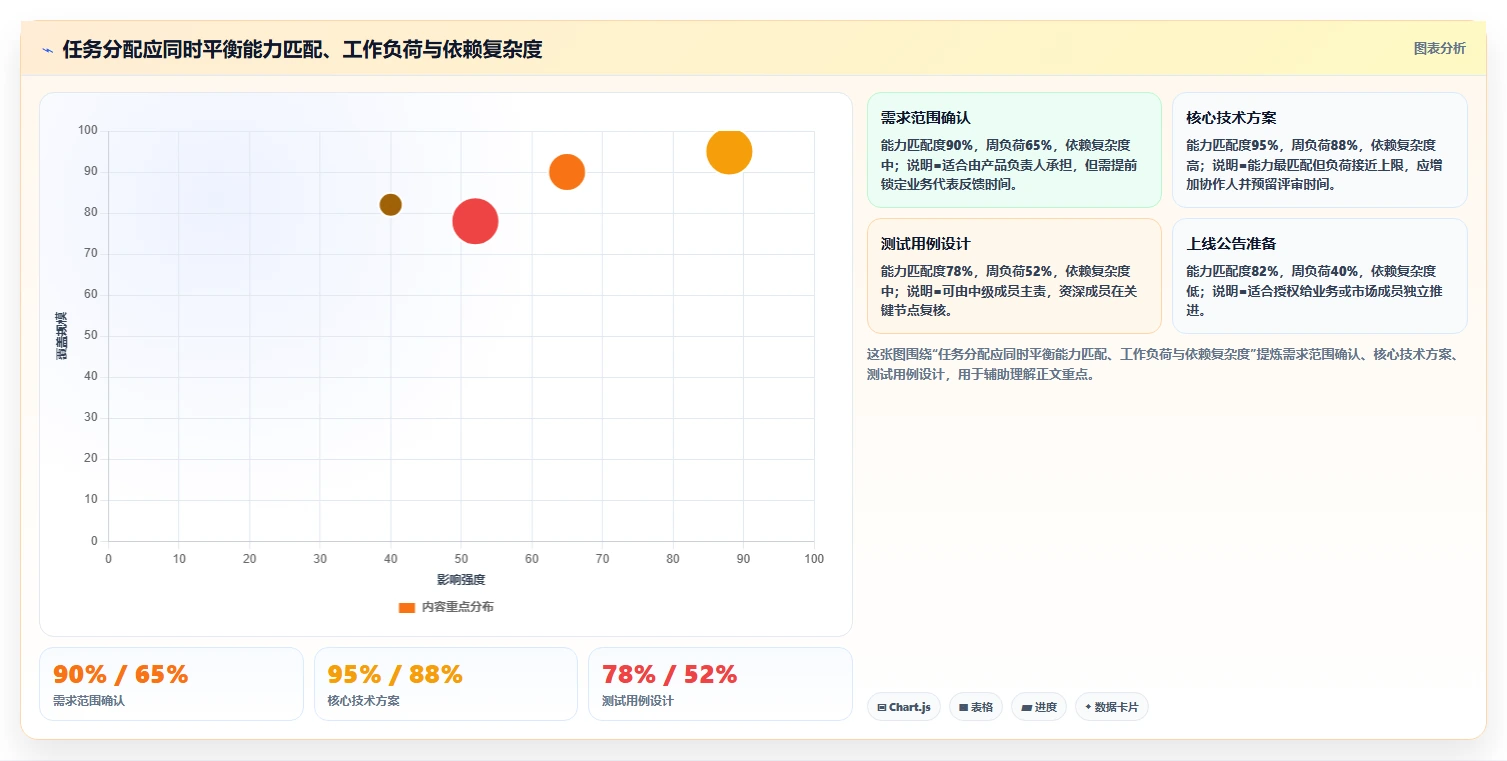Image resolution: width=1507 pixels, height=761 pixels.
Task: Click 需求范围确认 label under 90% / 65%
Action: (x=89, y=701)
